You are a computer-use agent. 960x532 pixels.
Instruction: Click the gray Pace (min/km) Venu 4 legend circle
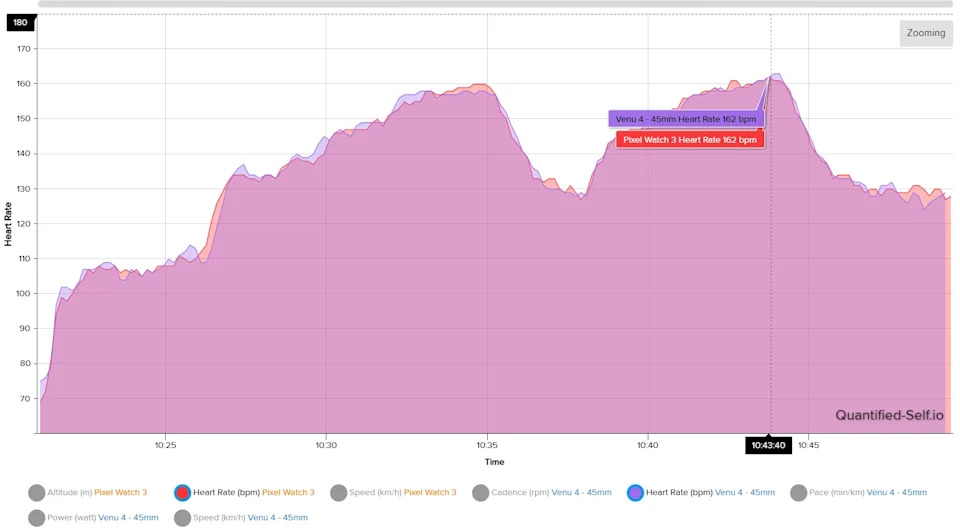click(799, 492)
